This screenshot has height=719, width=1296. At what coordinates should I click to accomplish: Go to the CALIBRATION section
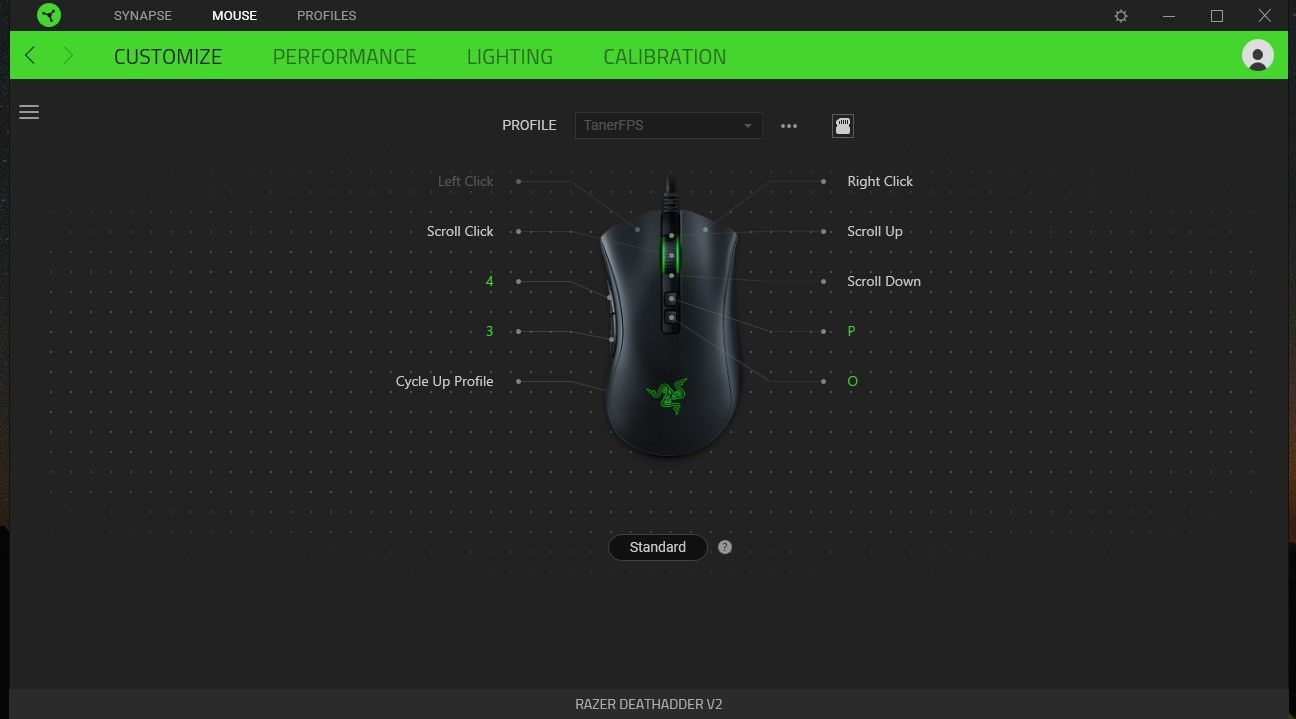pos(665,57)
